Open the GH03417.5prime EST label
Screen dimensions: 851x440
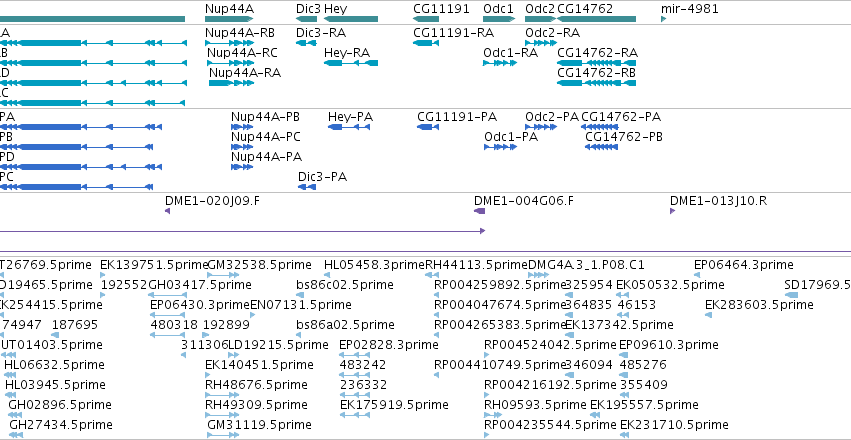click(x=200, y=285)
